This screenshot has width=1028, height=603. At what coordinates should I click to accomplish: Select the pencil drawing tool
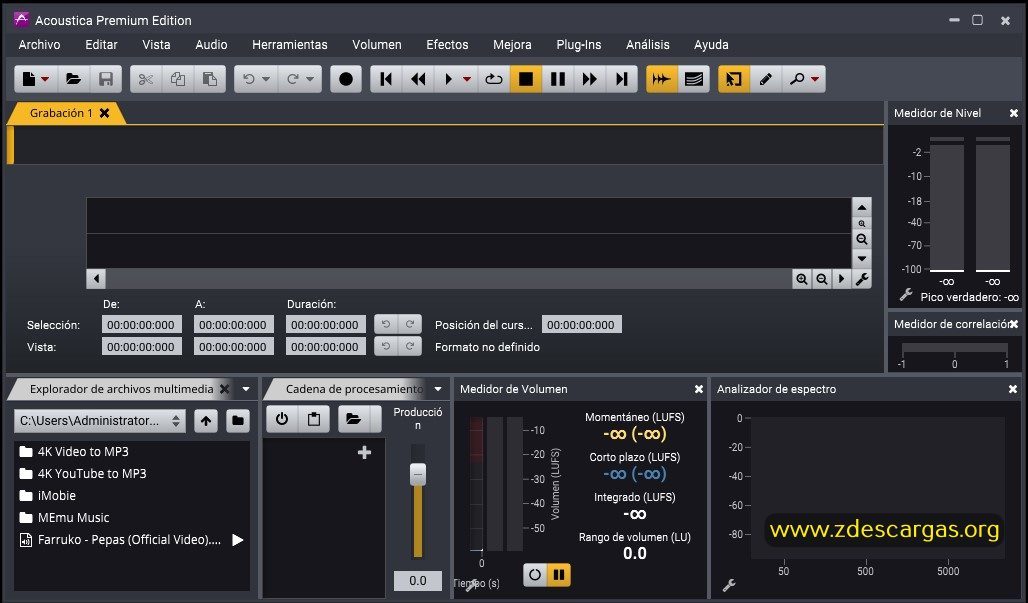[x=766, y=79]
